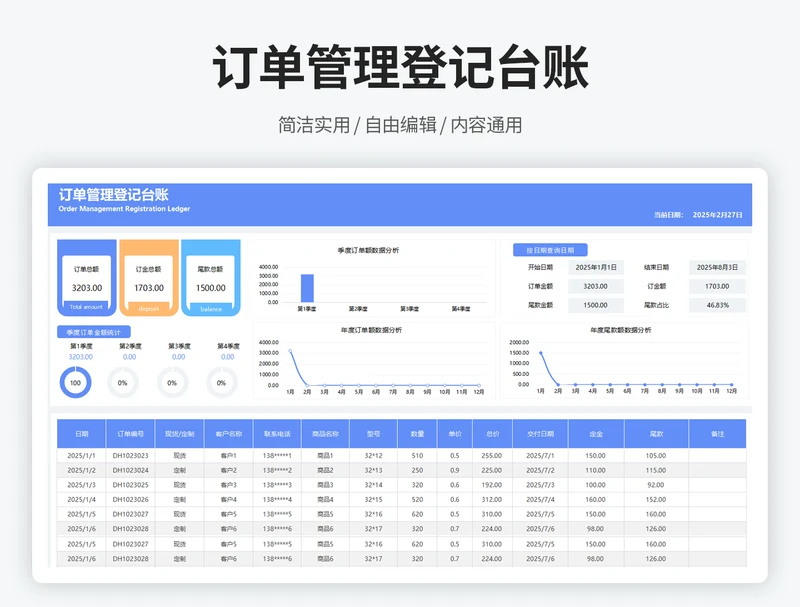Click the 现货/定制 column header
800x607 pixels.
tap(180, 434)
